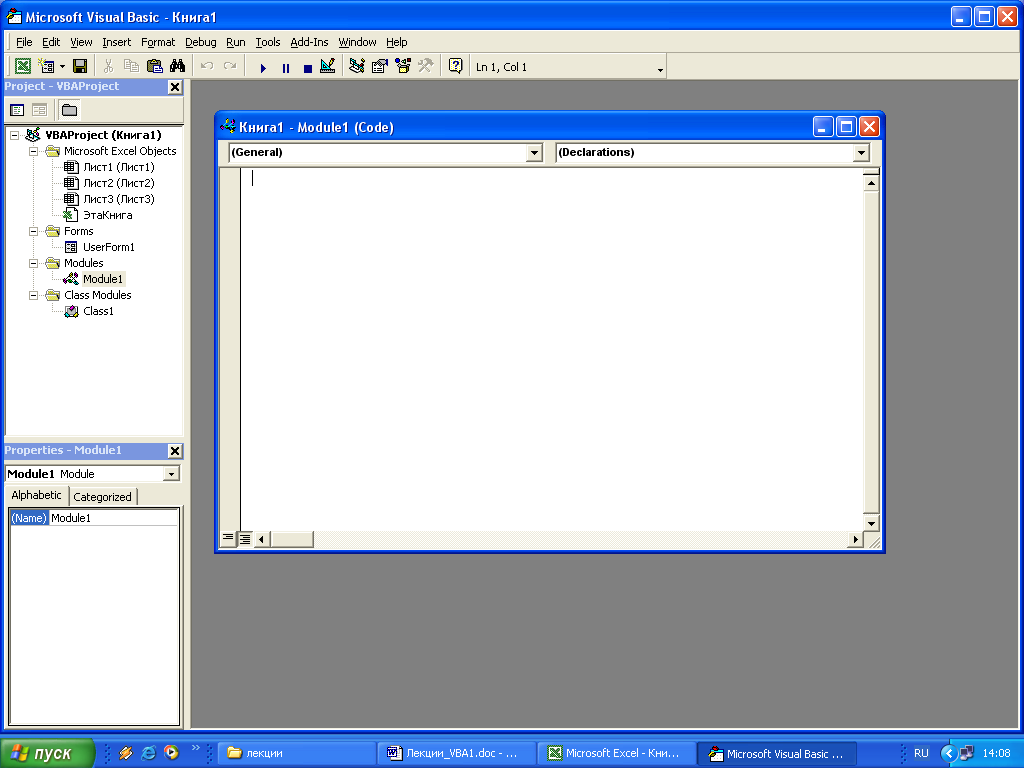Collapse the VBAProject (Книга1) root node
The height and width of the screenshot is (768, 1024).
pyautogui.click(x=14, y=135)
